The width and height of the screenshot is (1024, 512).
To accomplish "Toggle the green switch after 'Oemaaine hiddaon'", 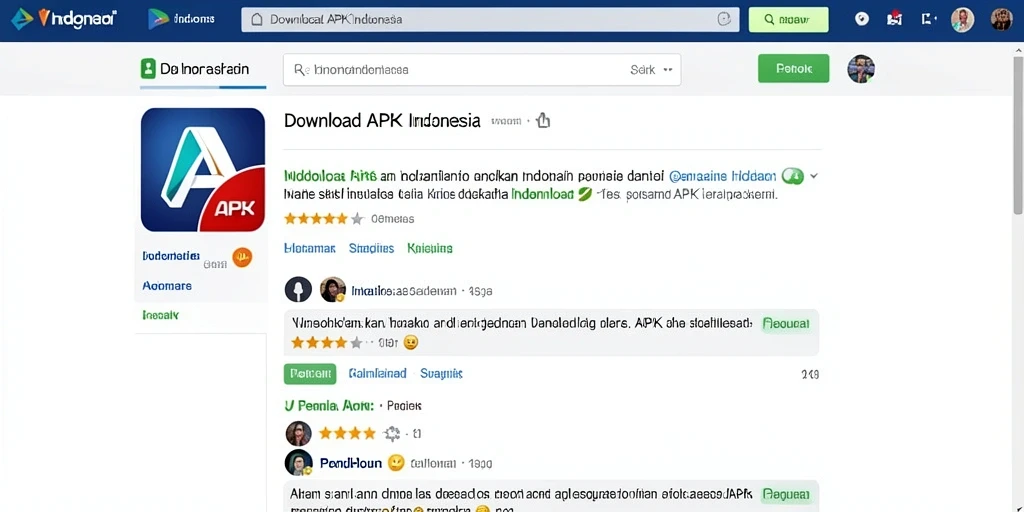I will coord(792,176).
